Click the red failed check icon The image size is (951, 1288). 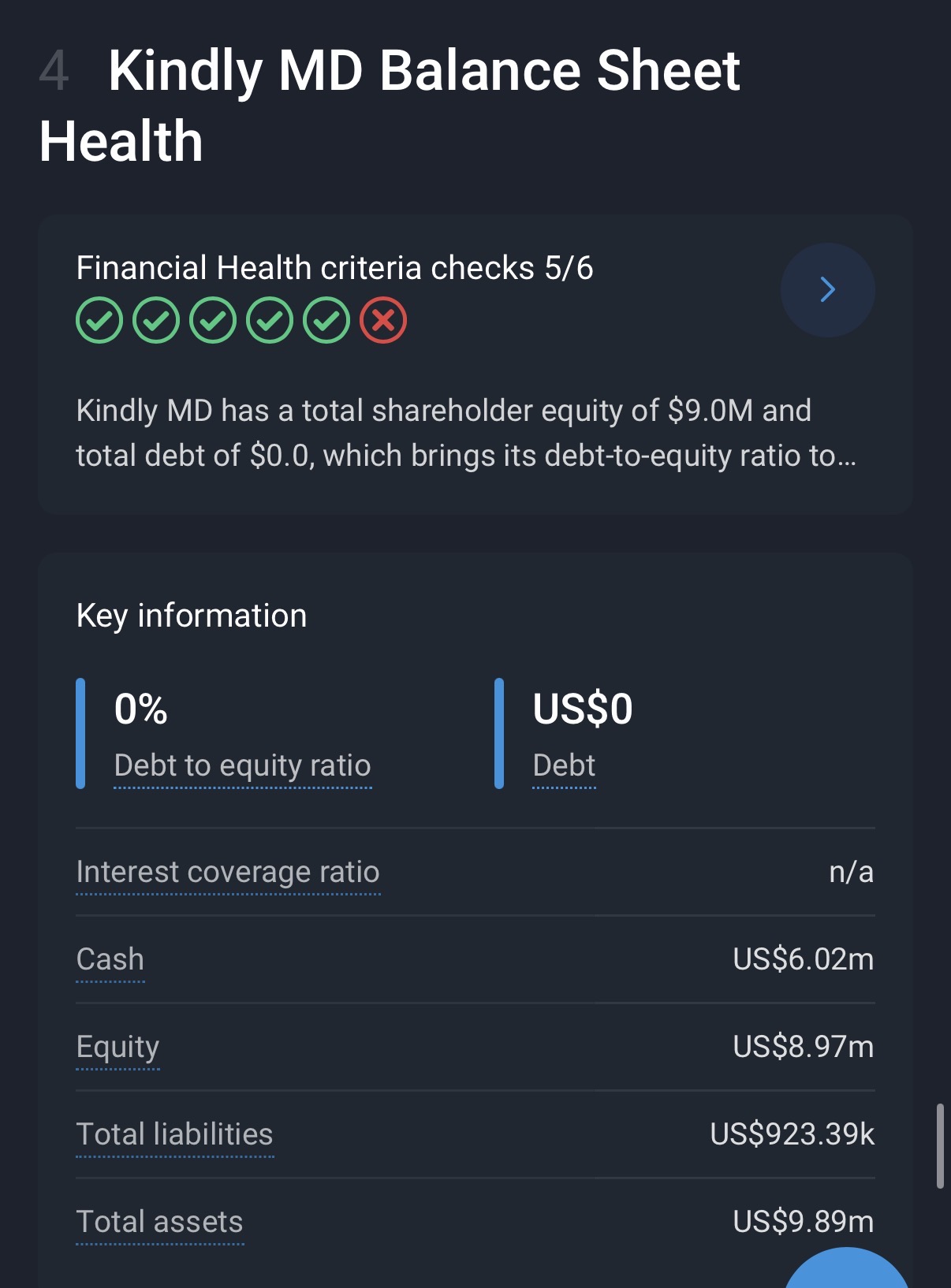pyautogui.click(x=383, y=321)
